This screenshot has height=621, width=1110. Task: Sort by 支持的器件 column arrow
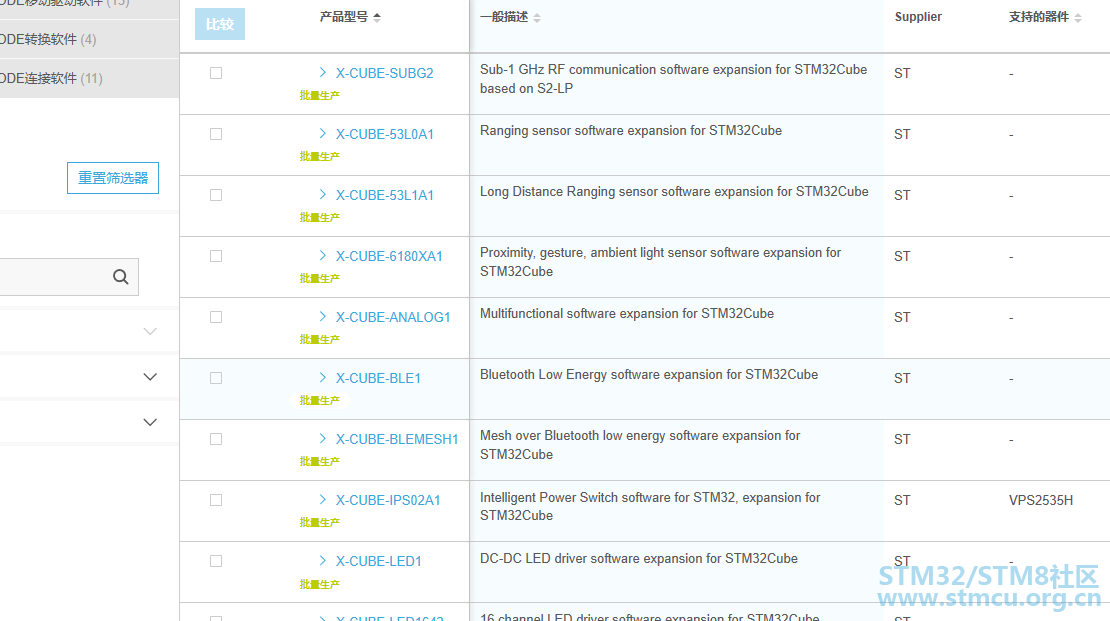click(x=1077, y=18)
